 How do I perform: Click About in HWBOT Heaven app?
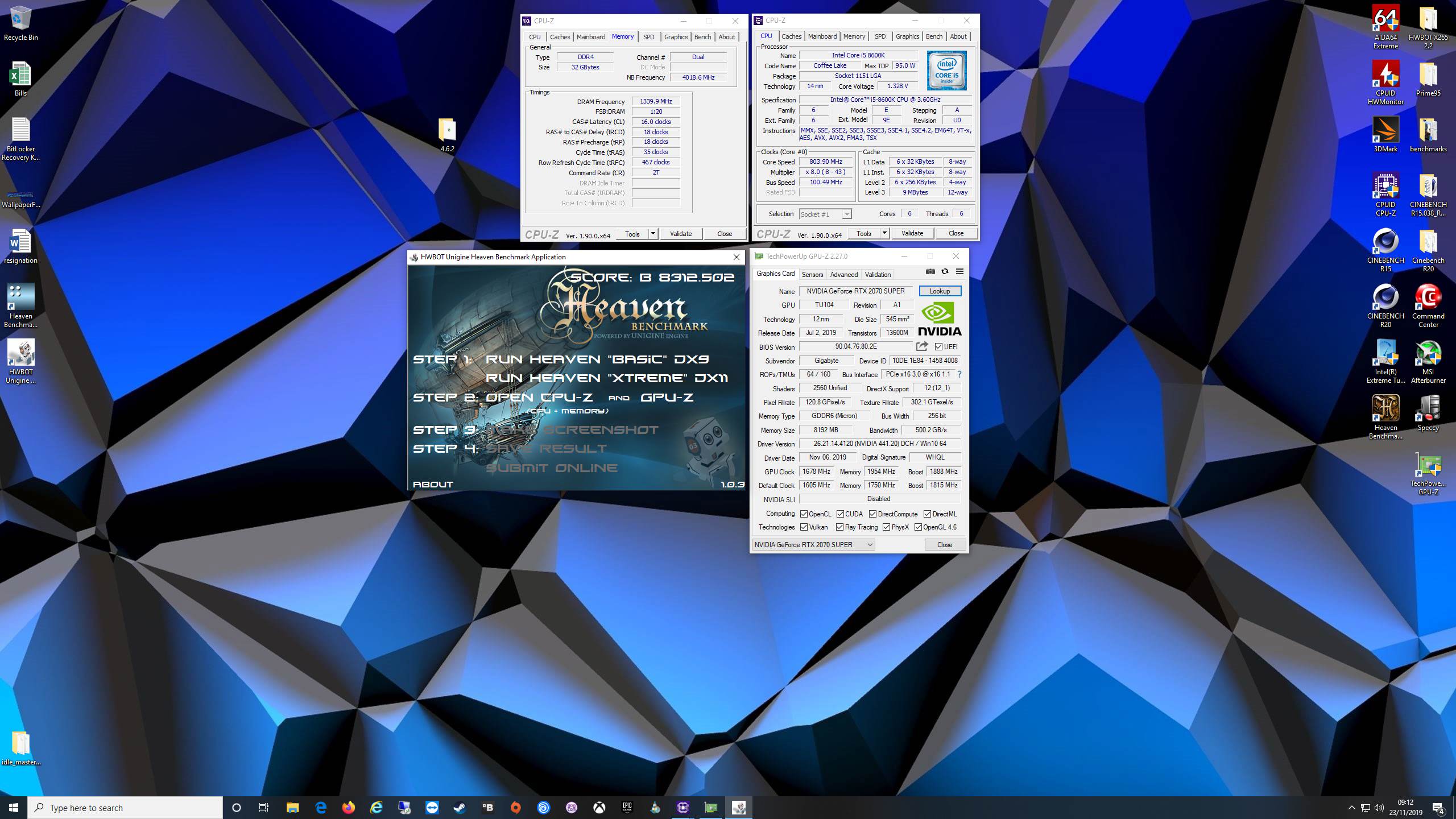point(433,485)
